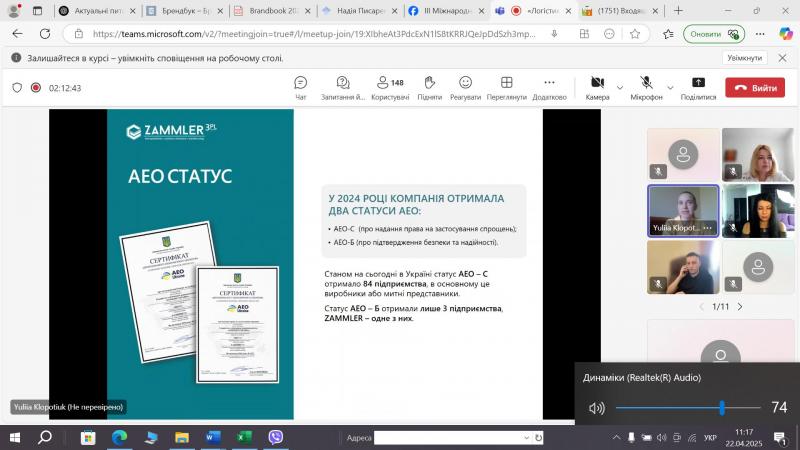
Task: Open File Explorer from taskbar
Action: [182, 437]
